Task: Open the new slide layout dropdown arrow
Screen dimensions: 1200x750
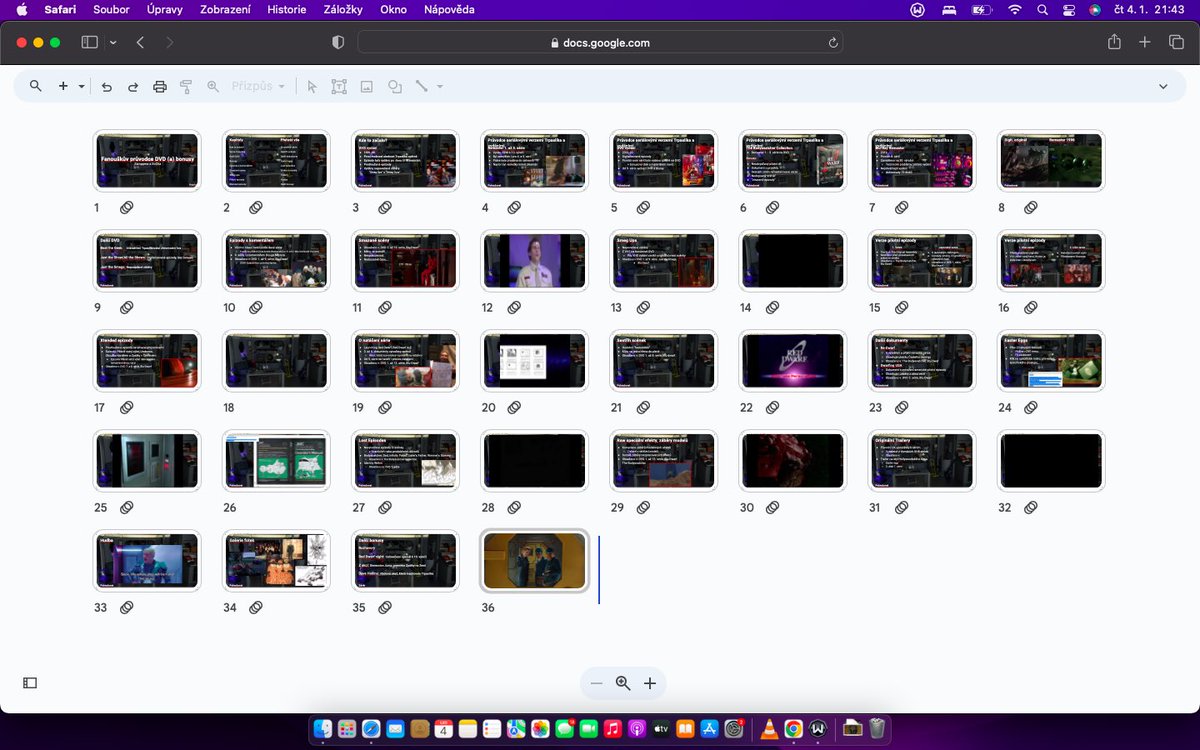Action: (82, 87)
